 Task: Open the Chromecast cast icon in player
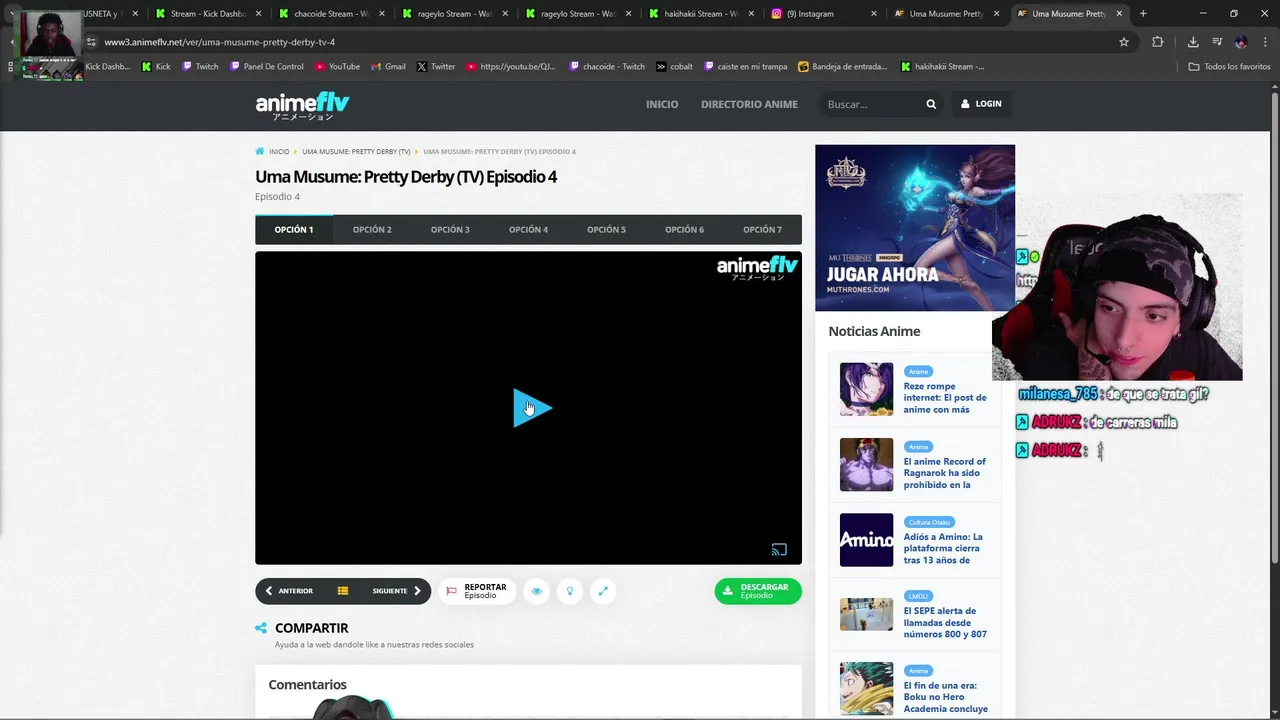(779, 549)
